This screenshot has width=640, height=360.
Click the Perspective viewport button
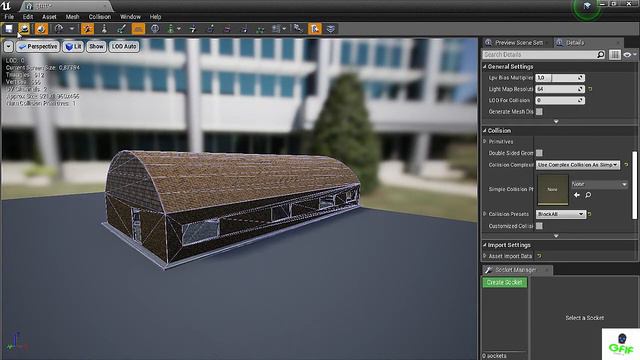[38, 47]
